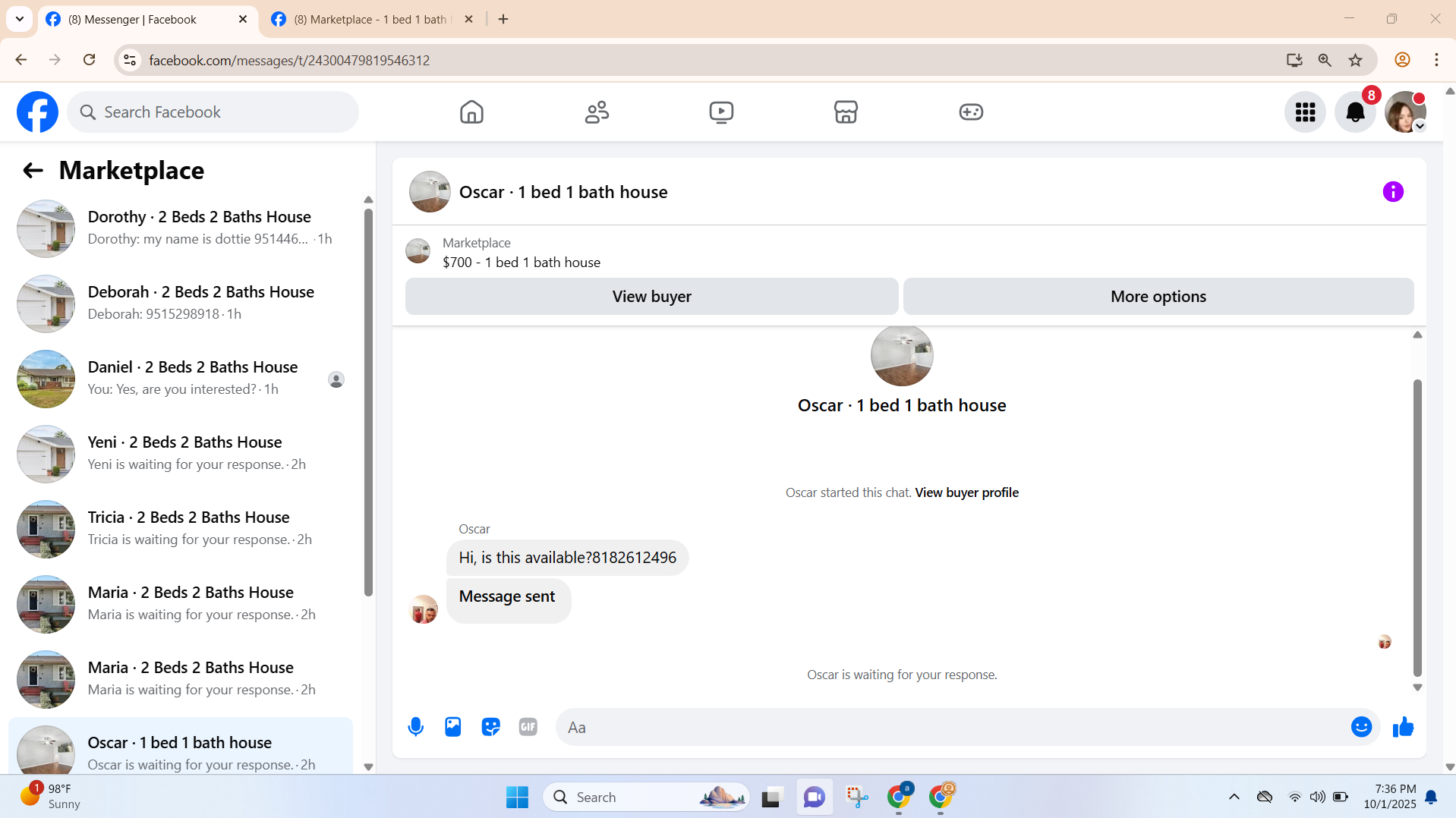Click the $700 - 1 bed 1 bath house listing
The image size is (1456, 818).
[x=522, y=263]
